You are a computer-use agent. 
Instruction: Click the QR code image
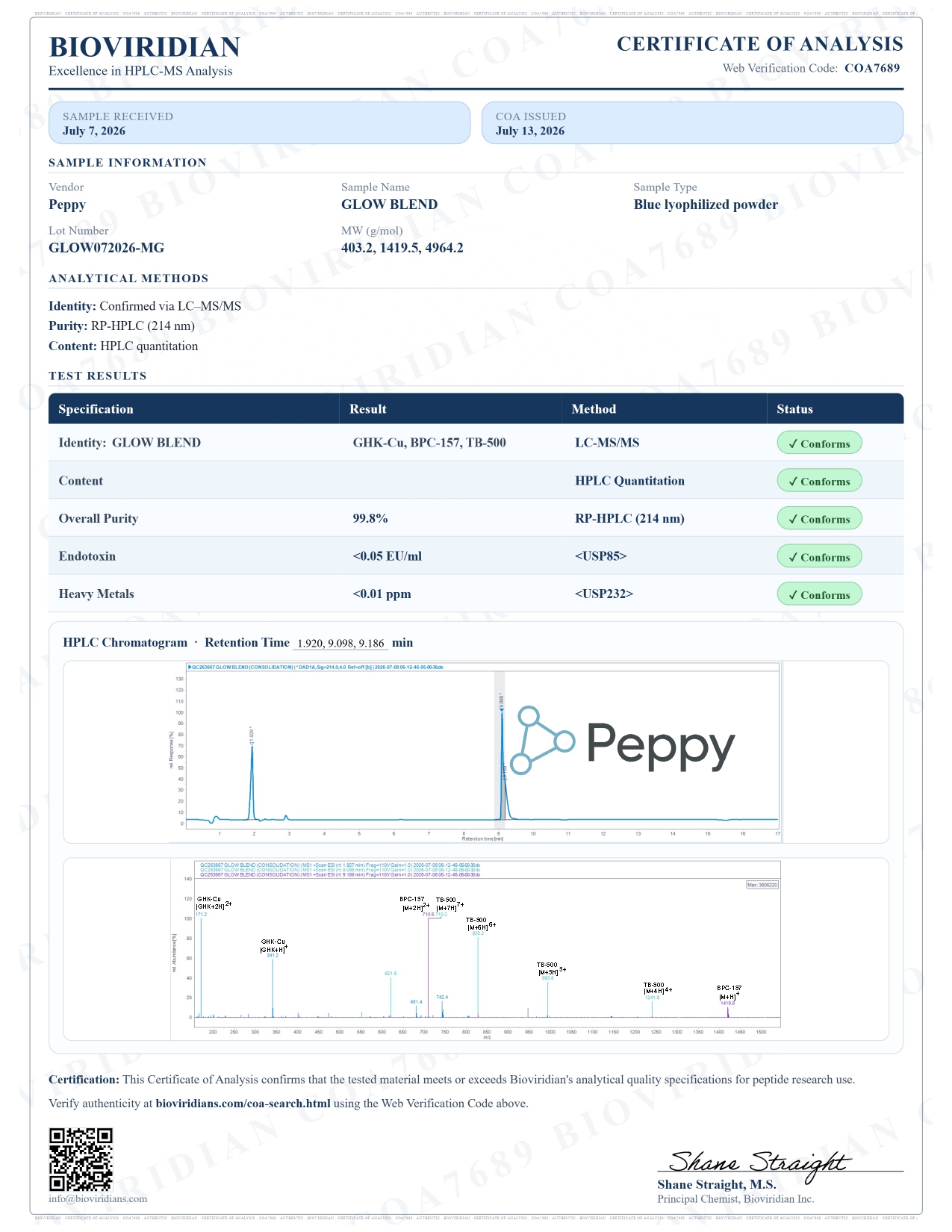pos(81,1160)
